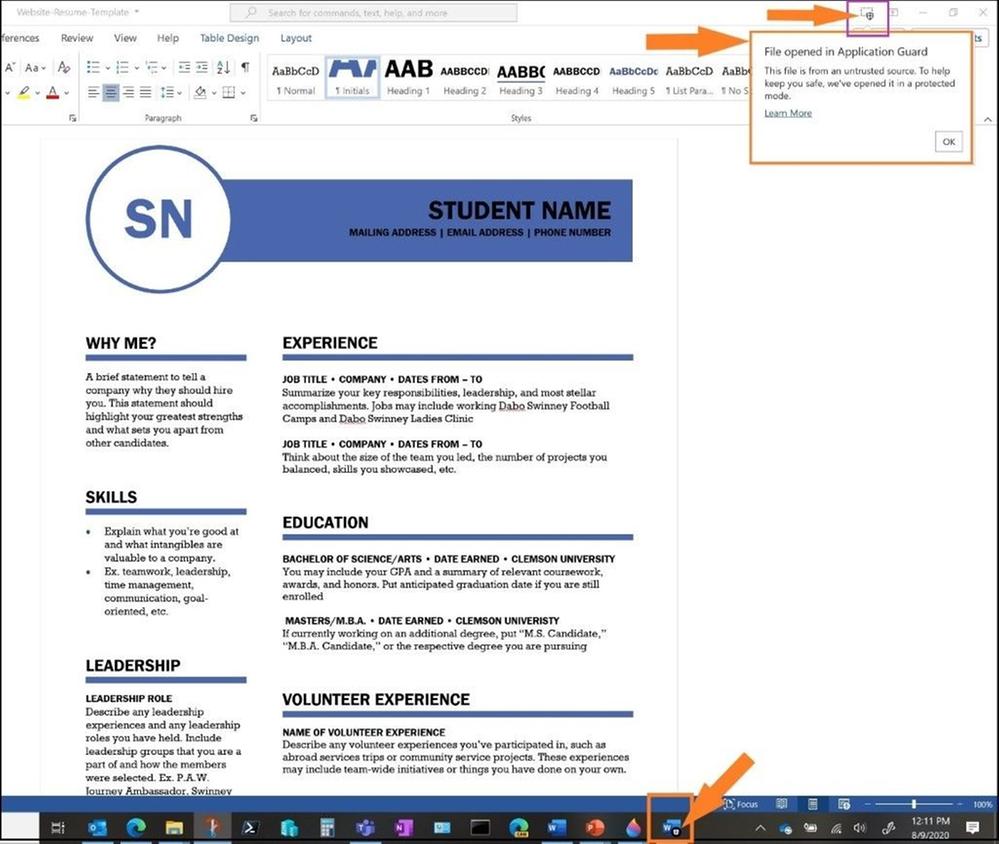
Task: Apply the Initials style
Action: [x=352, y=78]
